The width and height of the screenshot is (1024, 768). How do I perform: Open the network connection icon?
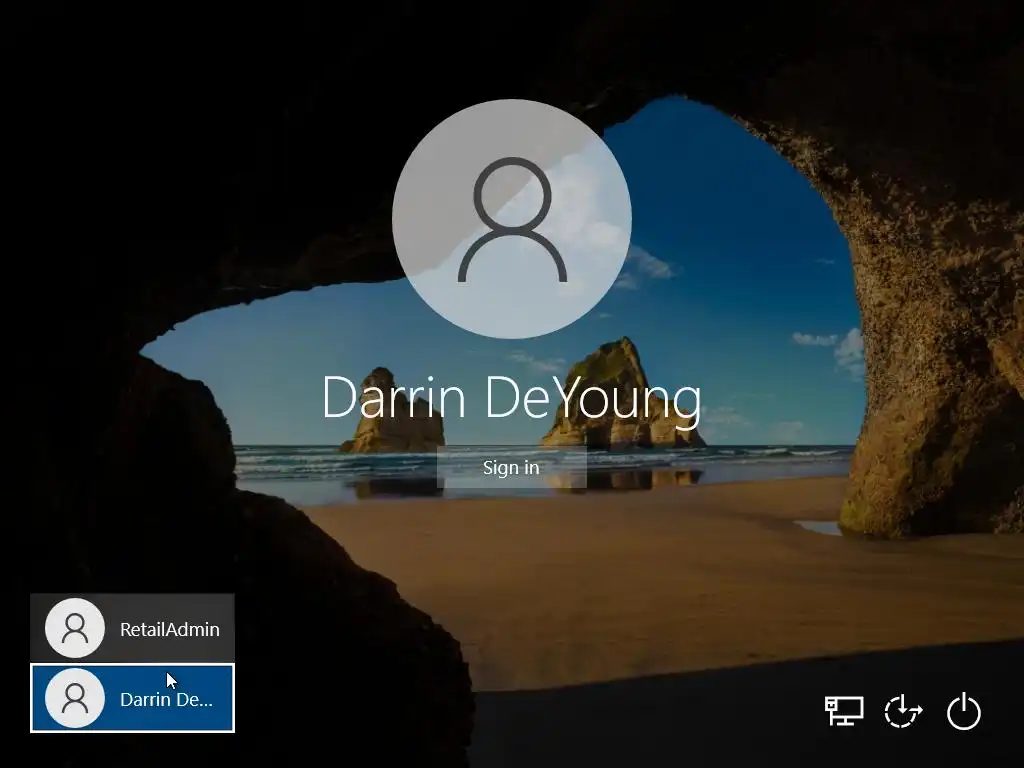point(844,711)
